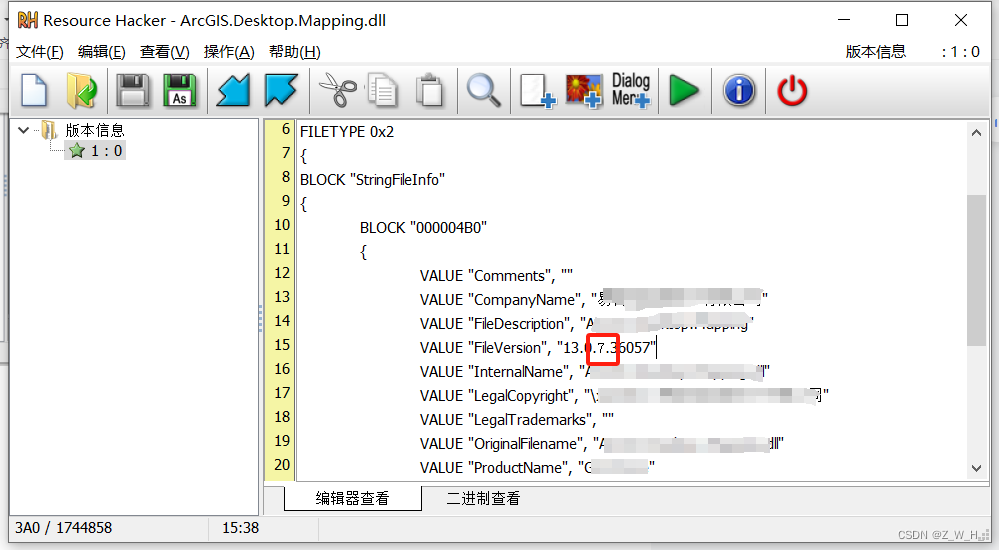
Task: Click status bar cursor position 15:38
Action: coord(240,528)
